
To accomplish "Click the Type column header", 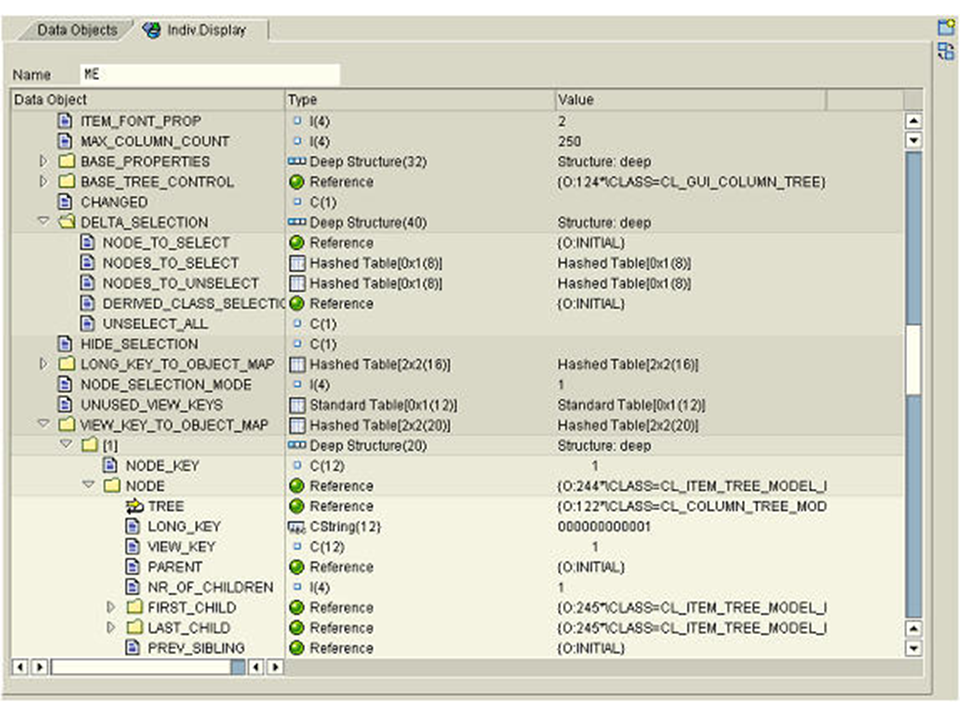I will tap(419, 100).
